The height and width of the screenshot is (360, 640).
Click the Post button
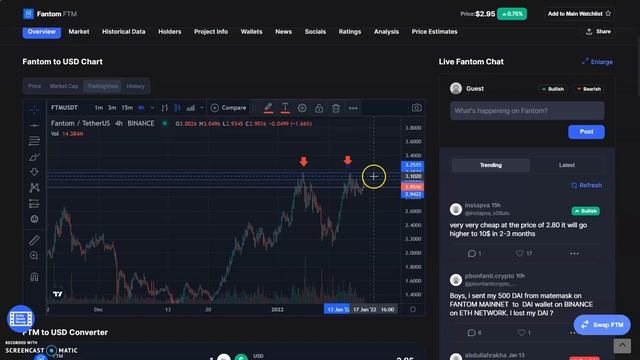pyautogui.click(x=586, y=132)
